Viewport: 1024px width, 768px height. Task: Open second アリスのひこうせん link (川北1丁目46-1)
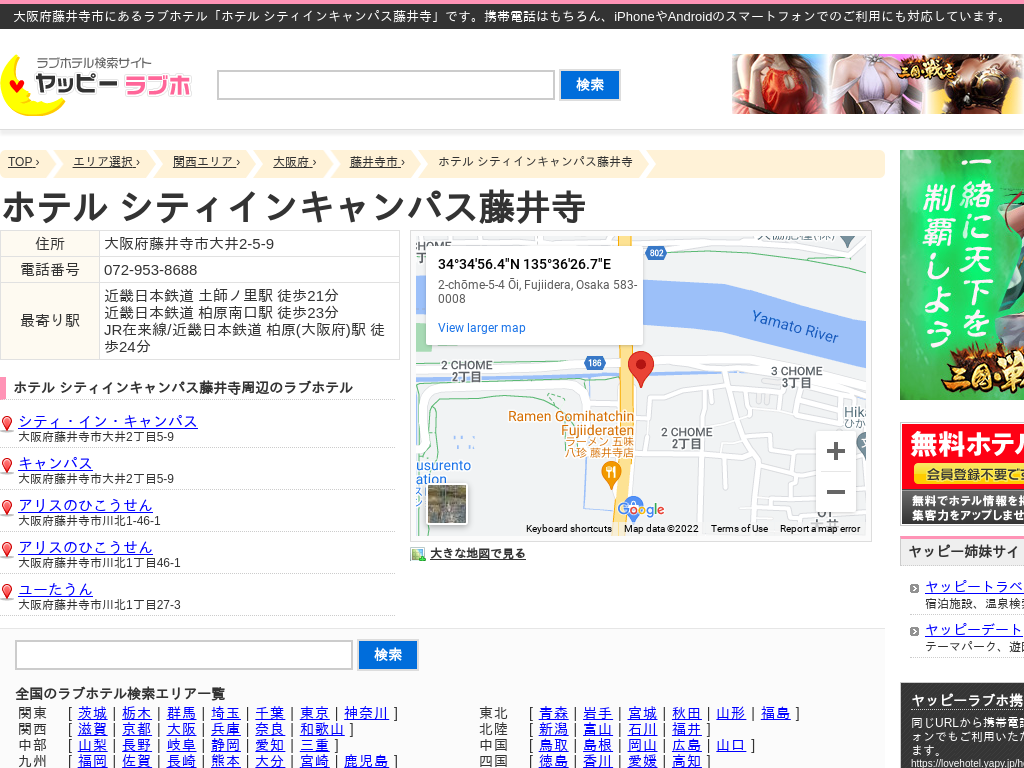coord(85,547)
